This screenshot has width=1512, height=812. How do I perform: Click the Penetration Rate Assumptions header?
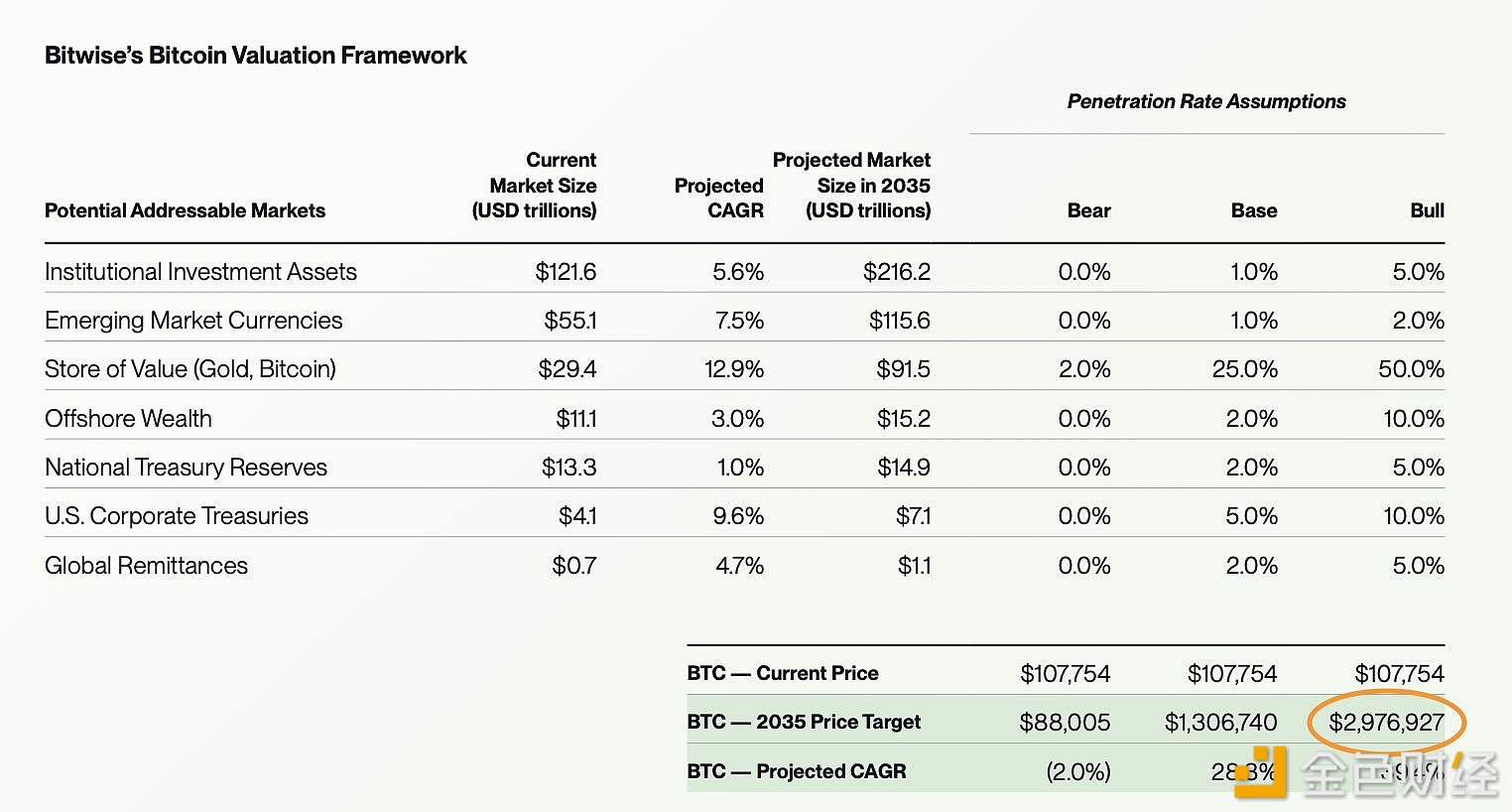coord(1205,101)
